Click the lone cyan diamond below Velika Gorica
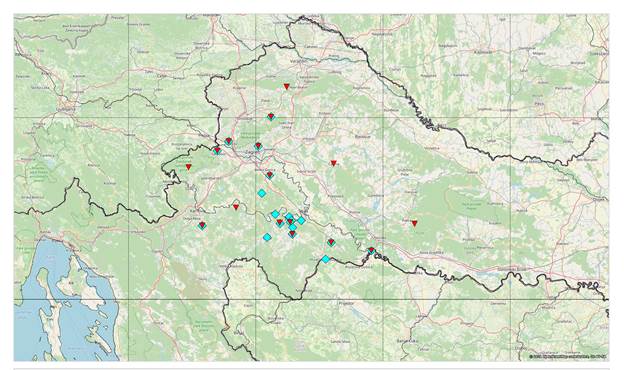 pos(261,193)
